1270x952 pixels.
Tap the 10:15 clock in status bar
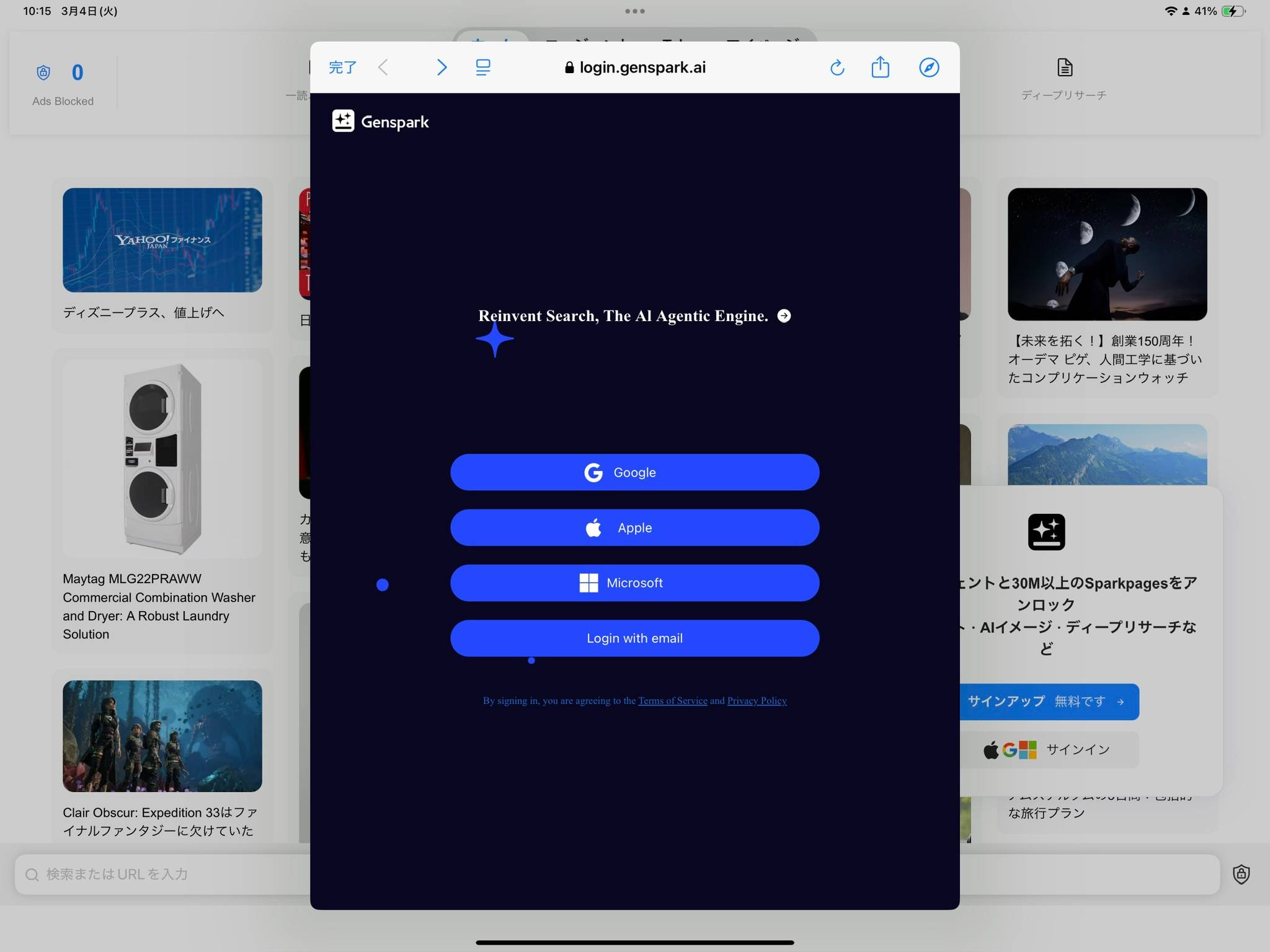coord(37,11)
